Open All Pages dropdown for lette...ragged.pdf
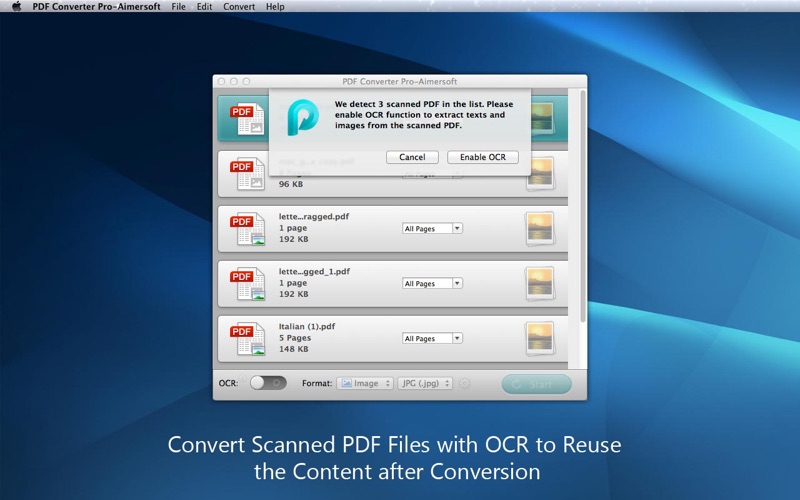The height and width of the screenshot is (500, 800). (432, 228)
